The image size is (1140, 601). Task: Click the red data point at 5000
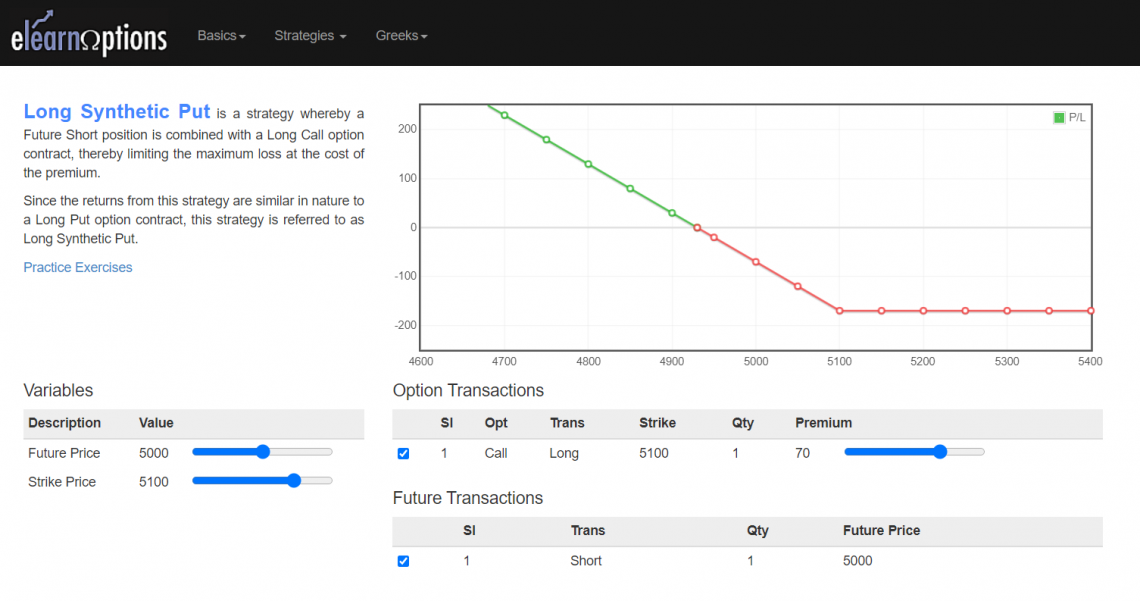point(756,262)
